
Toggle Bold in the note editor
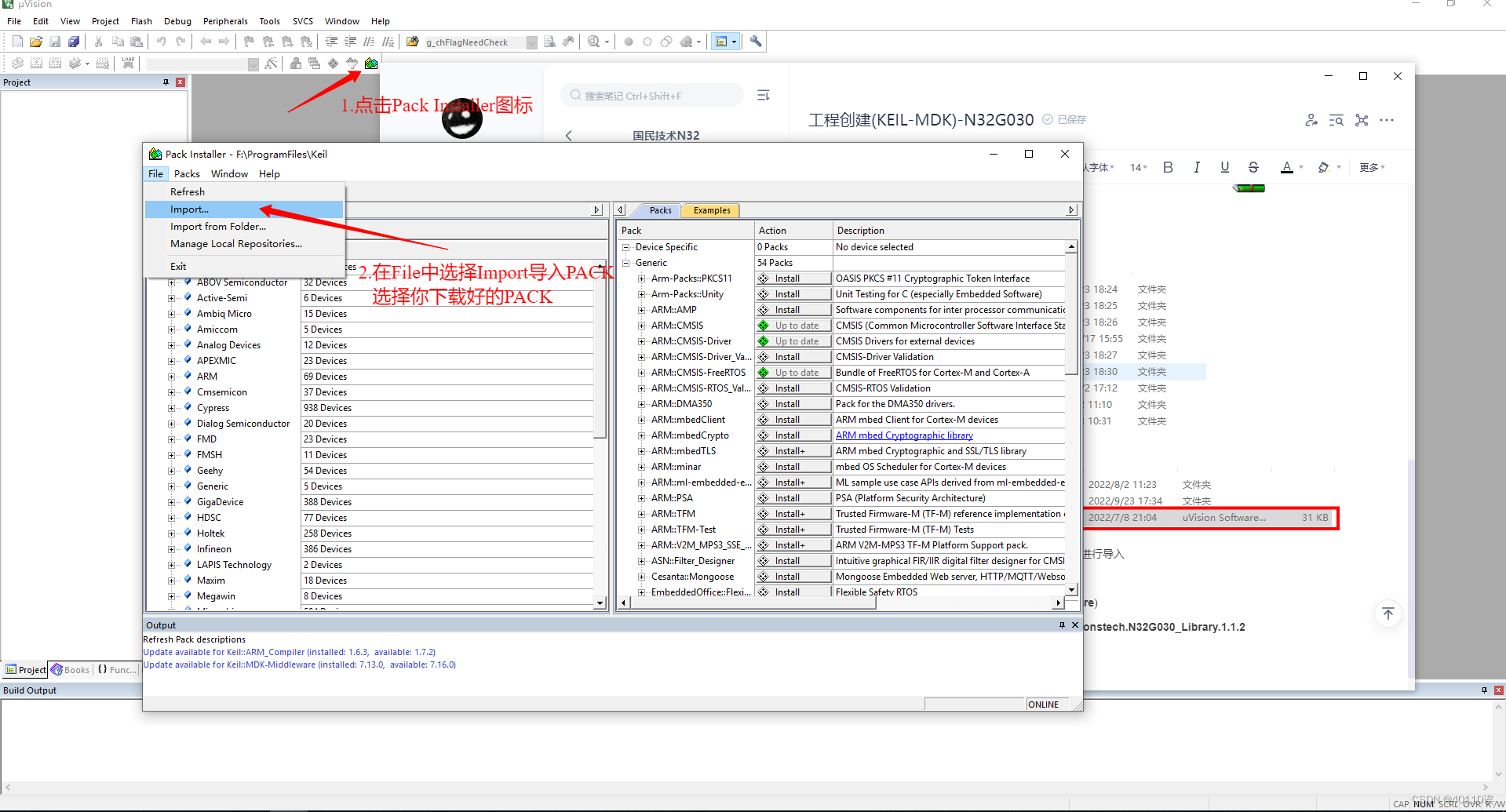(x=1168, y=167)
